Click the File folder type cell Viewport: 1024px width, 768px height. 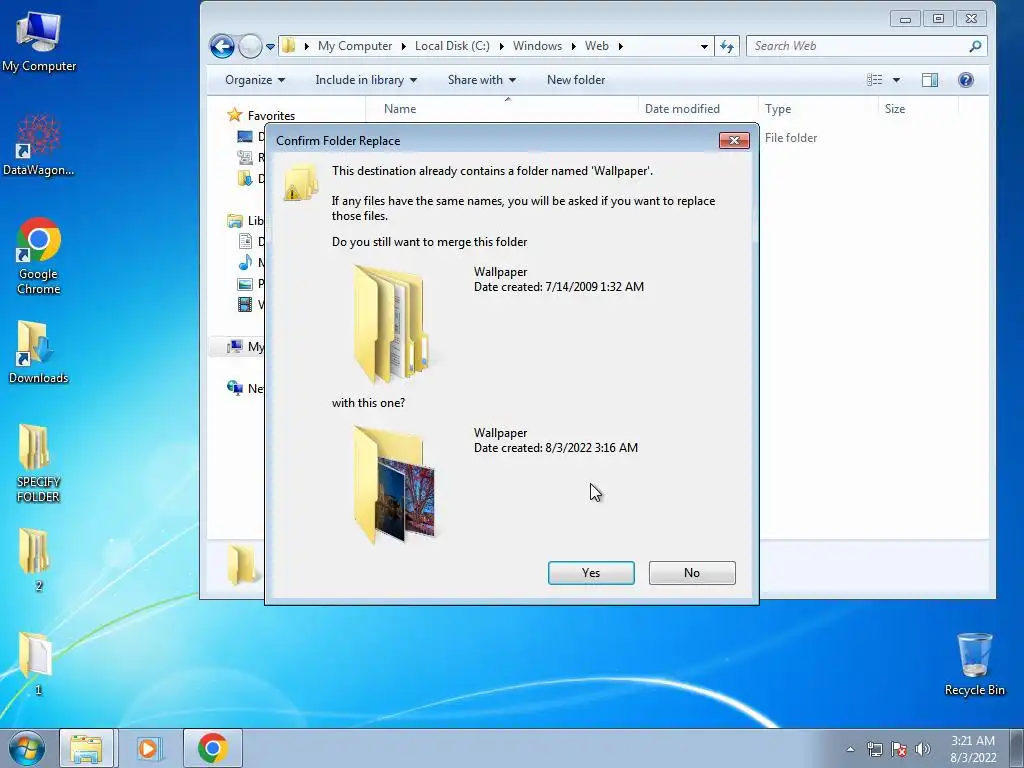791,138
